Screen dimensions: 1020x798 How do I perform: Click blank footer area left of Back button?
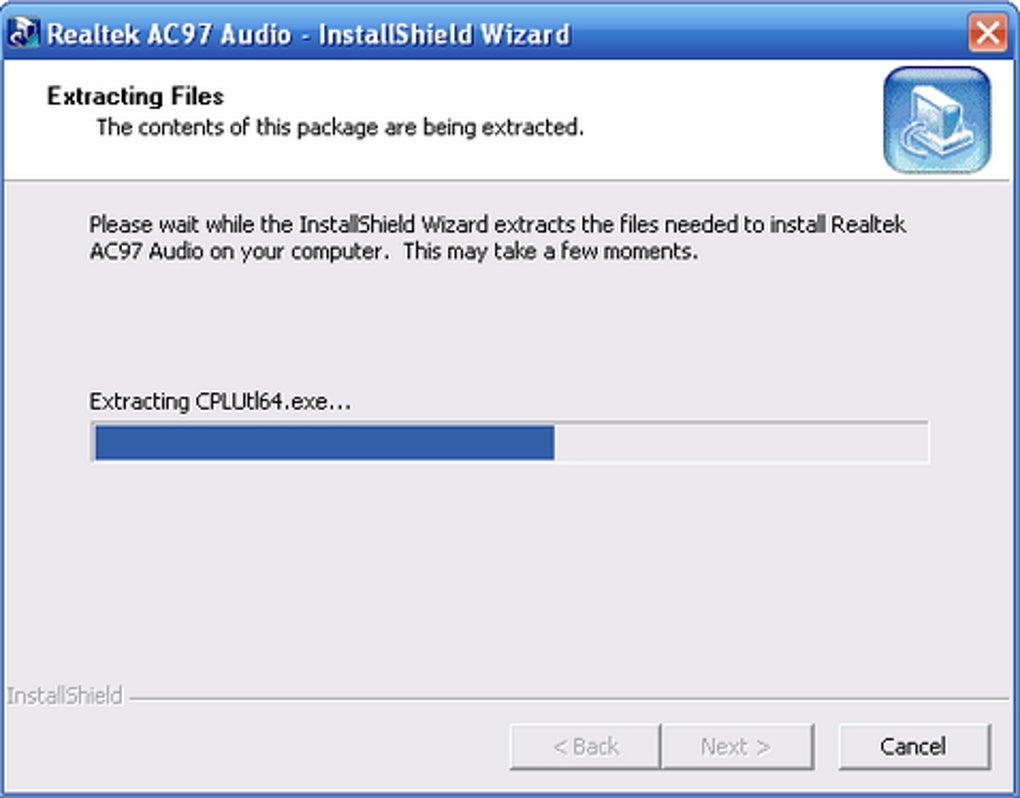pos(250,746)
